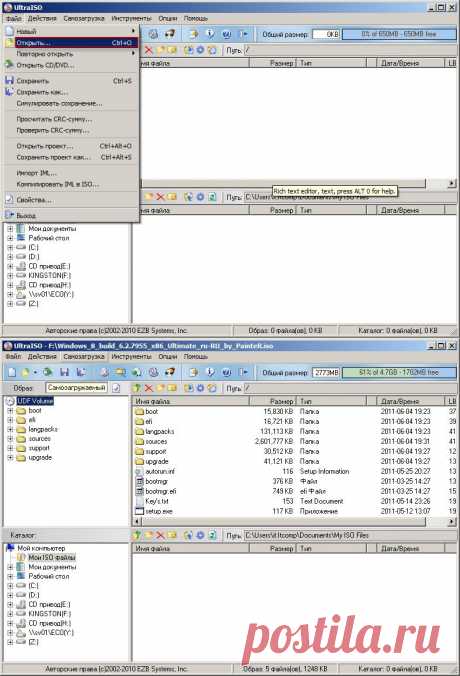The image size is (460, 676).
Task: Click green Up arrow in bottom window Каталог toolbar
Action: point(137,535)
